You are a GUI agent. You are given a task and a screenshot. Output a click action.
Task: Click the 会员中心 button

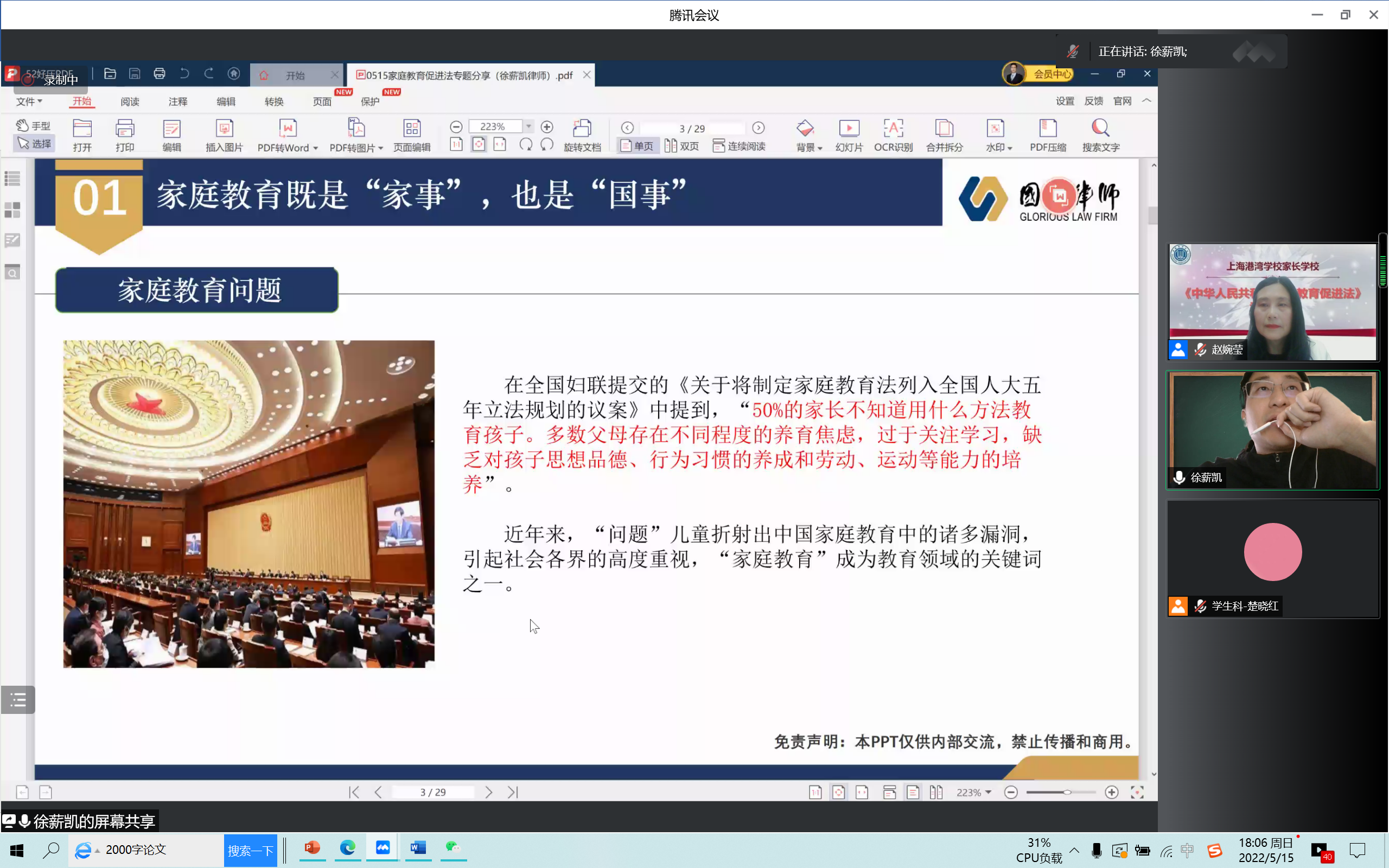pyautogui.click(x=1052, y=74)
